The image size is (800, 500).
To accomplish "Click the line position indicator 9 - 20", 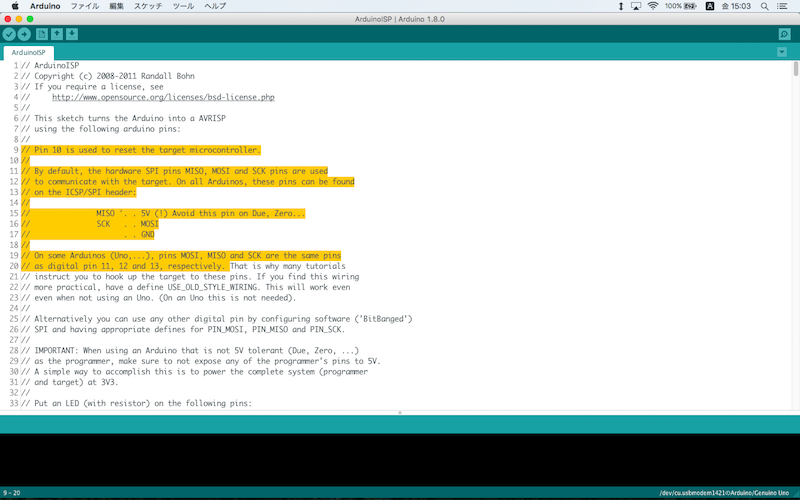I will pyautogui.click(x=11, y=493).
